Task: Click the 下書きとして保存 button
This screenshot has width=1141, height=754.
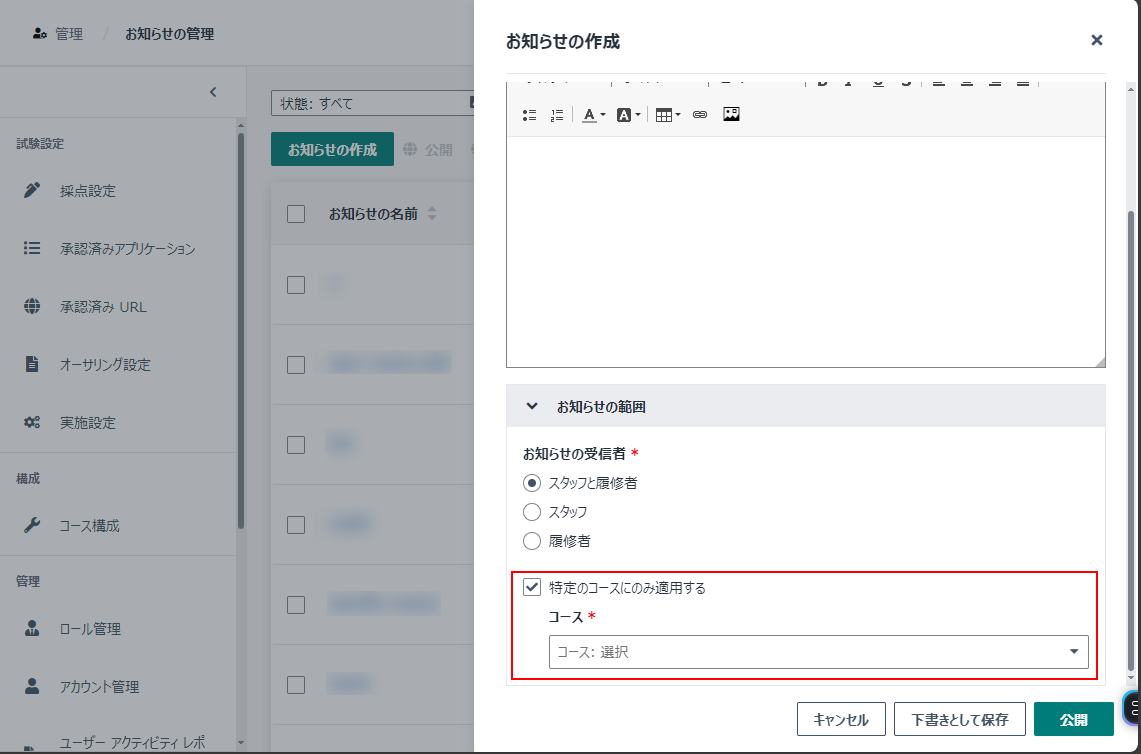Action: (959, 719)
